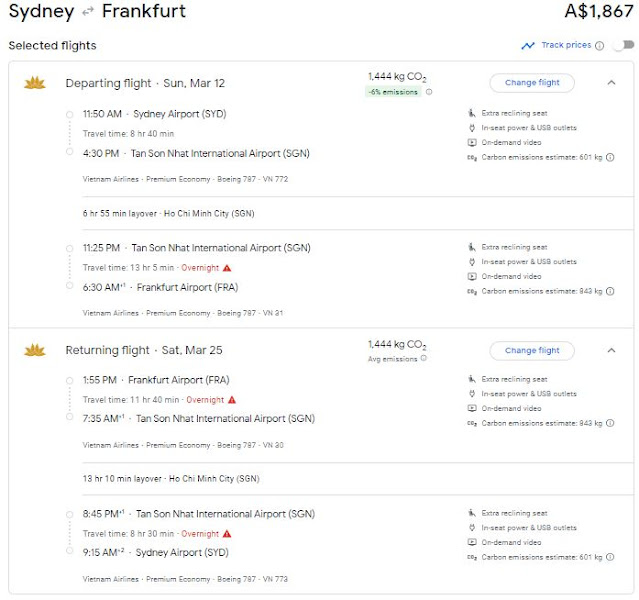This screenshot has height=600, width=639.
Task: Click carbon emissions info icon for VN 773
Action: click(x=610, y=557)
